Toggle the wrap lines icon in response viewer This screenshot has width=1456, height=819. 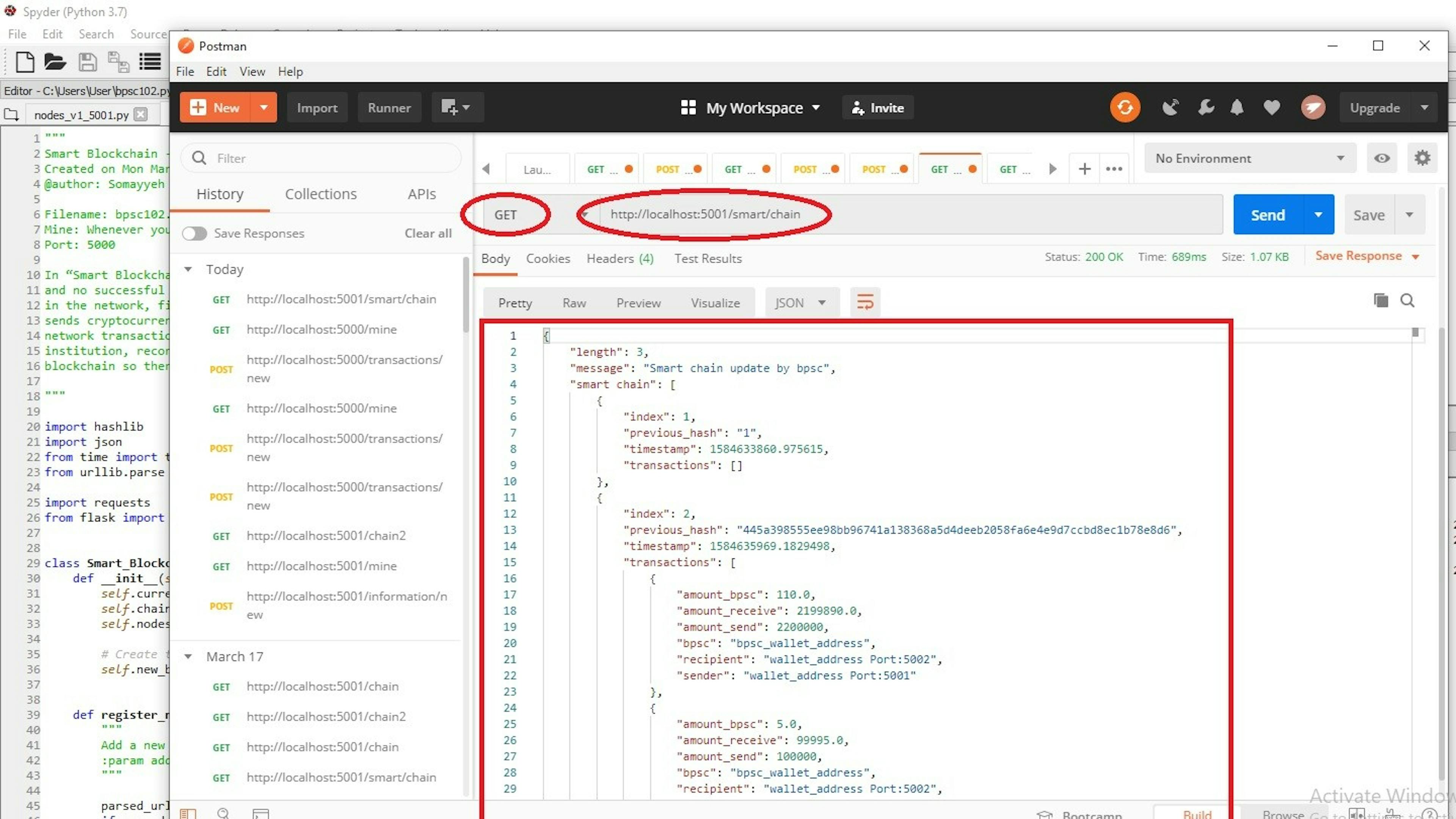point(865,303)
